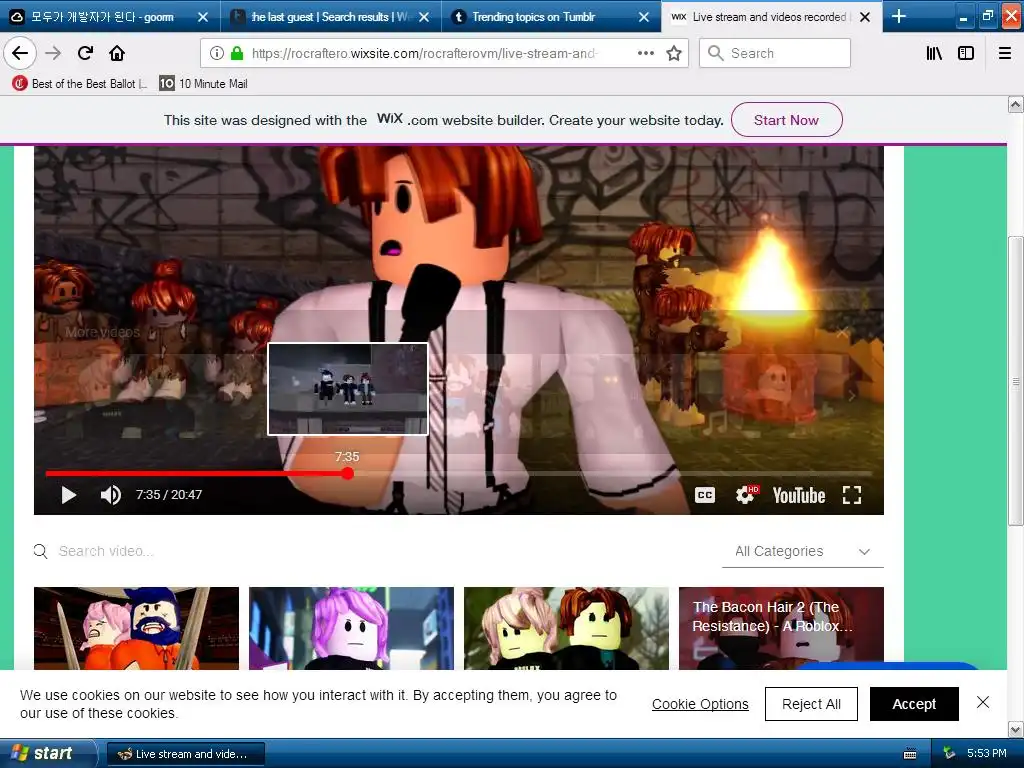Open Best of the Best Ballot bookmark

coord(80,84)
